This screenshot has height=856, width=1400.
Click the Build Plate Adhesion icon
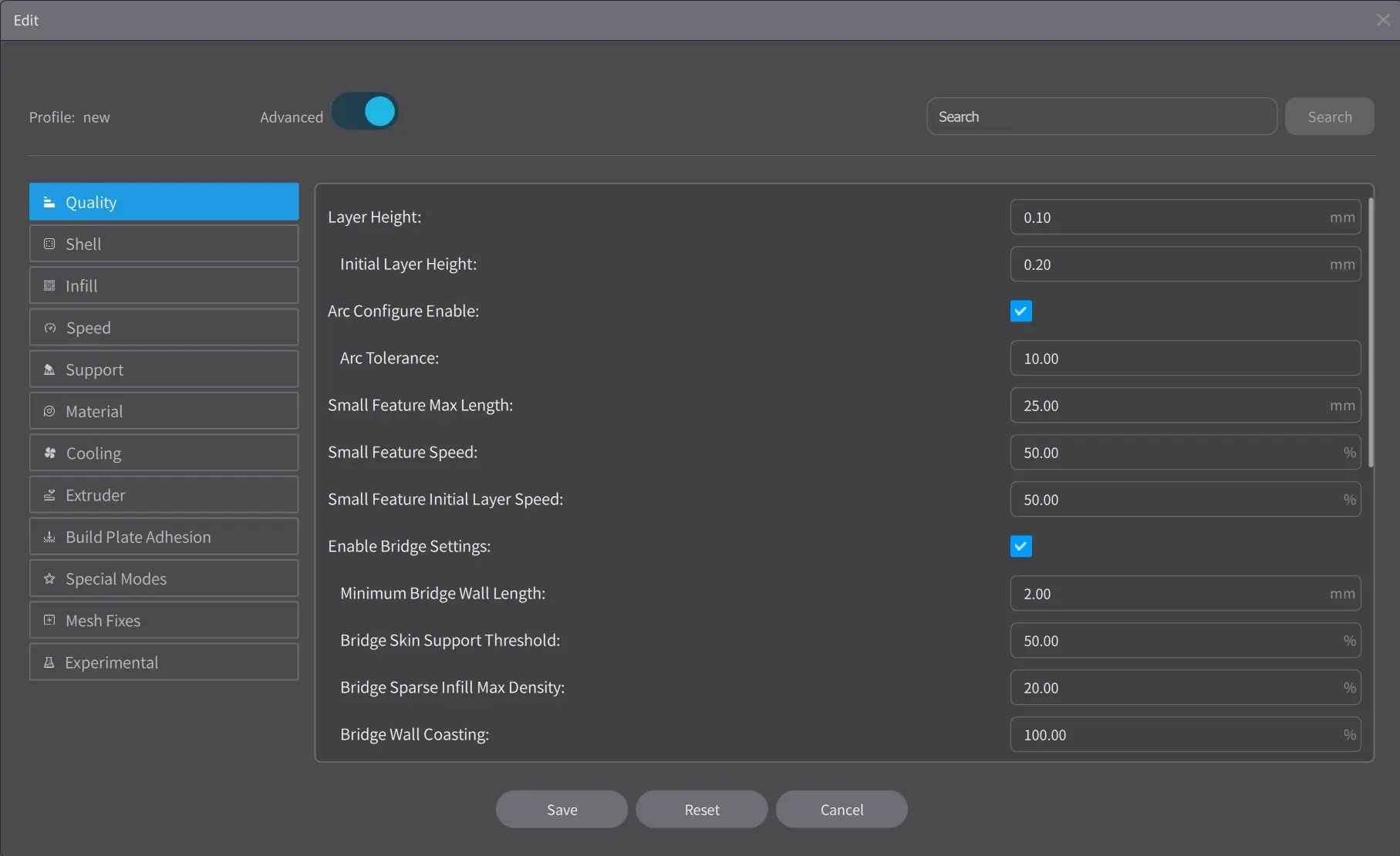(x=49, y=537)
